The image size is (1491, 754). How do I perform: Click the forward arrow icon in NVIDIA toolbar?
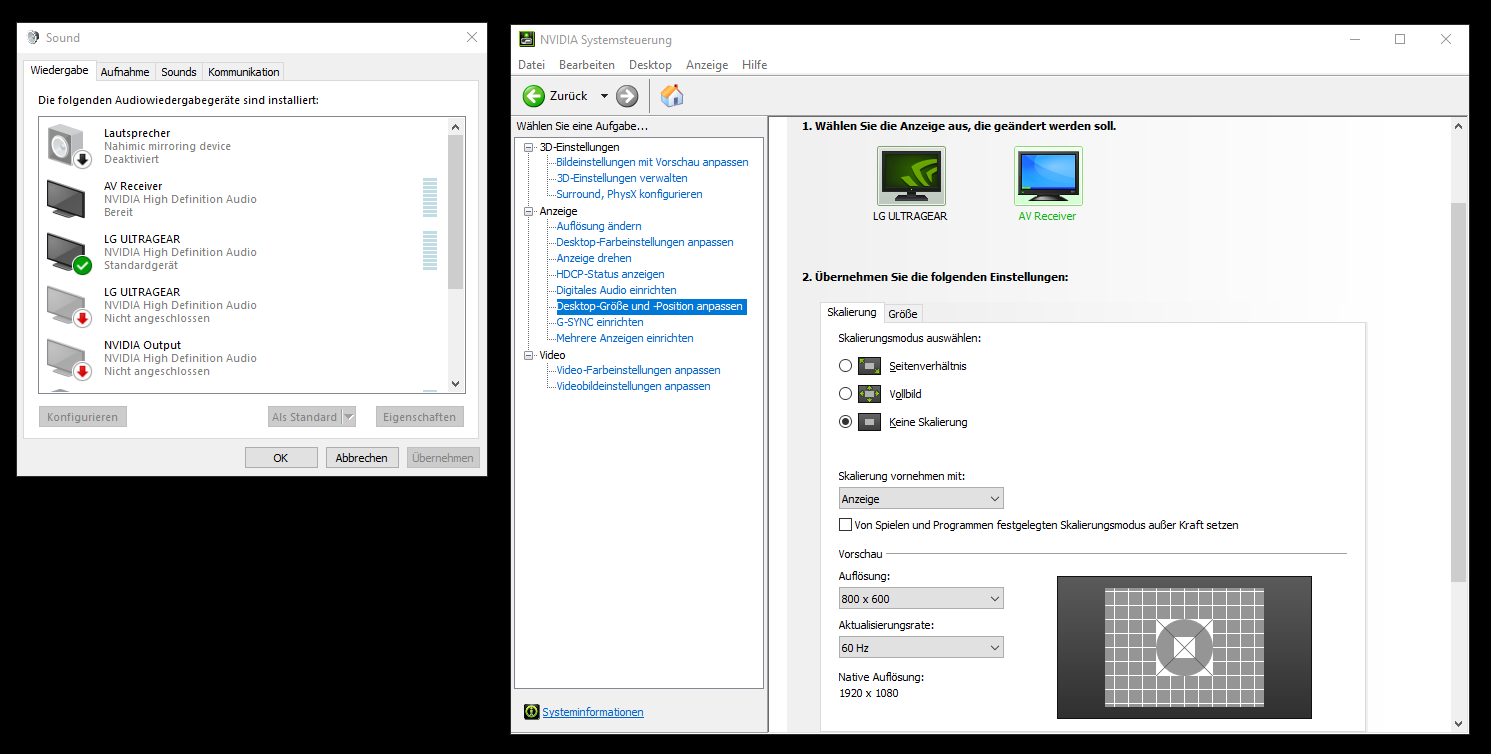(627, 96)
